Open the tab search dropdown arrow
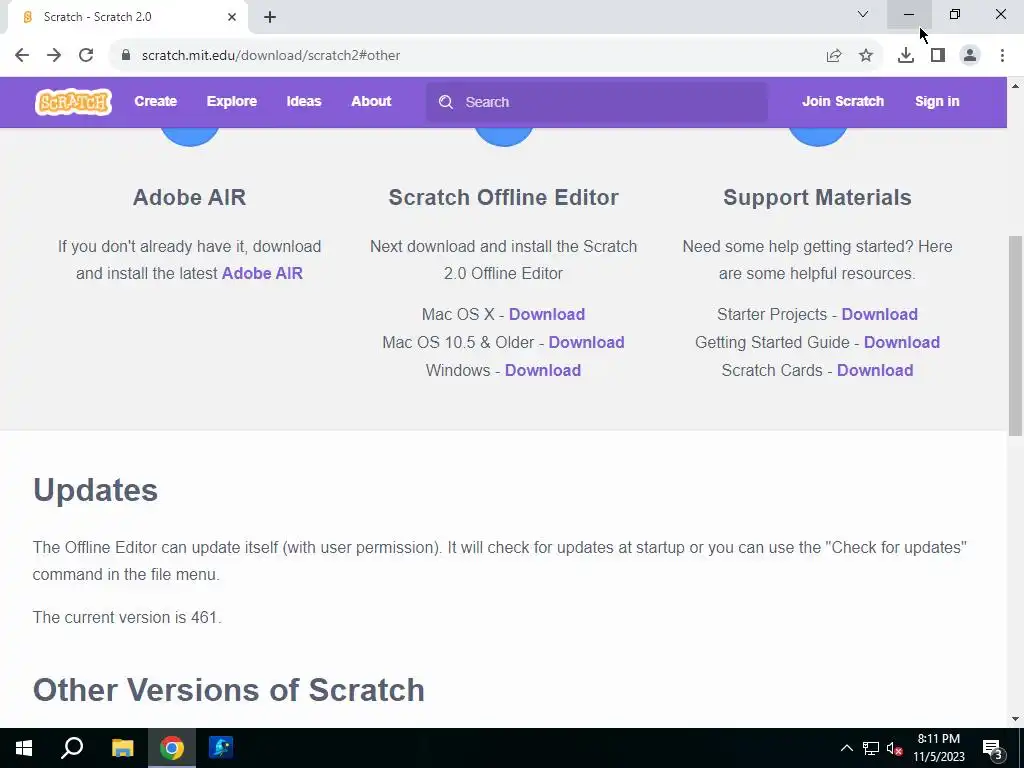The height and width of the screenshot is (768, 1024). point(863,14)
